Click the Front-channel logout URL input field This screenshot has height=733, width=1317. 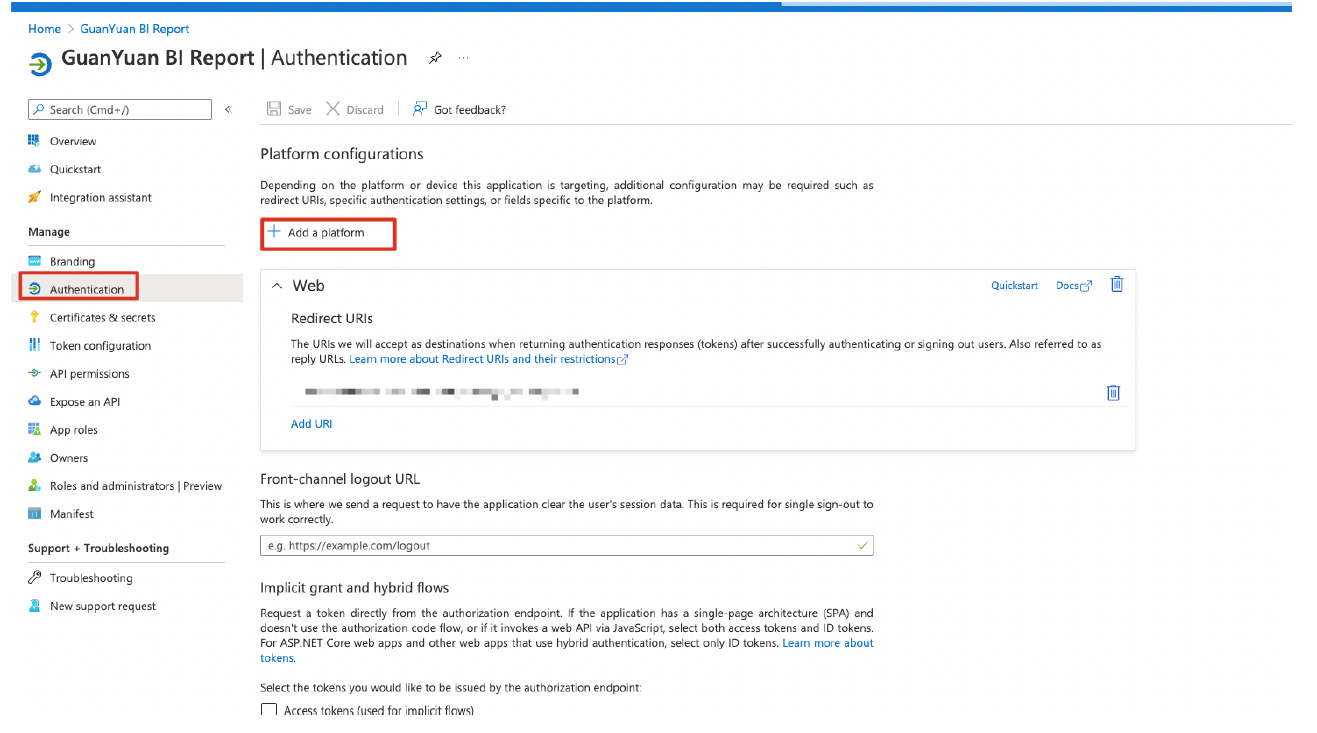pyautogui.click(x=566, y=546)
